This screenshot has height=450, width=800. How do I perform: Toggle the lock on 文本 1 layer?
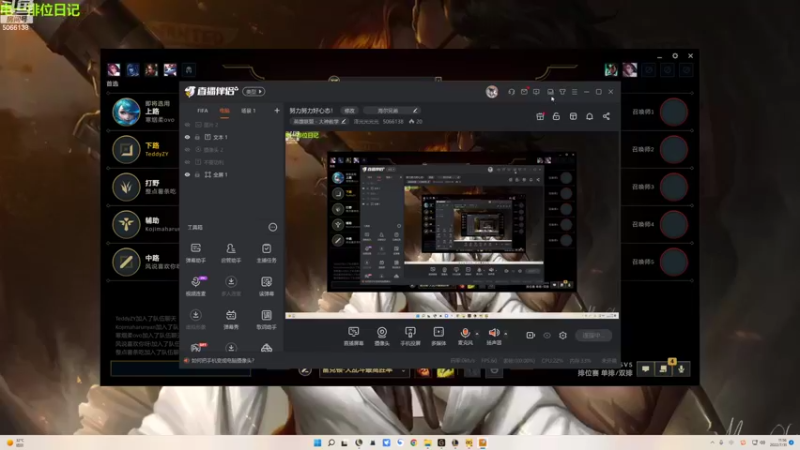click(x=197, y=137)
